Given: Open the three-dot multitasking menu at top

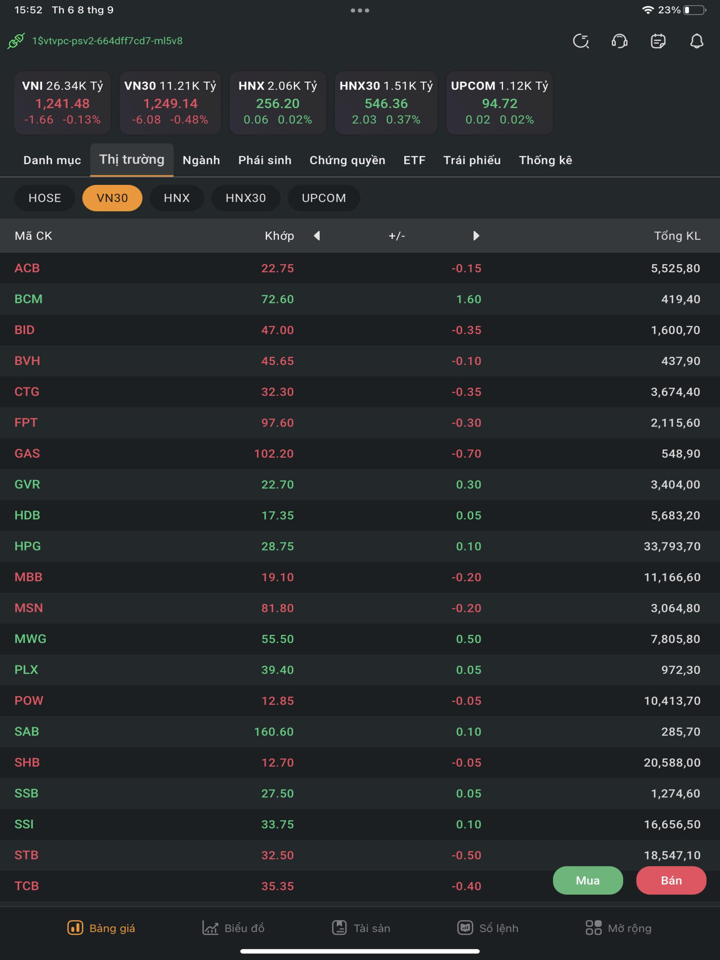Looking at the screenshot, I should (x=360, y=10).
